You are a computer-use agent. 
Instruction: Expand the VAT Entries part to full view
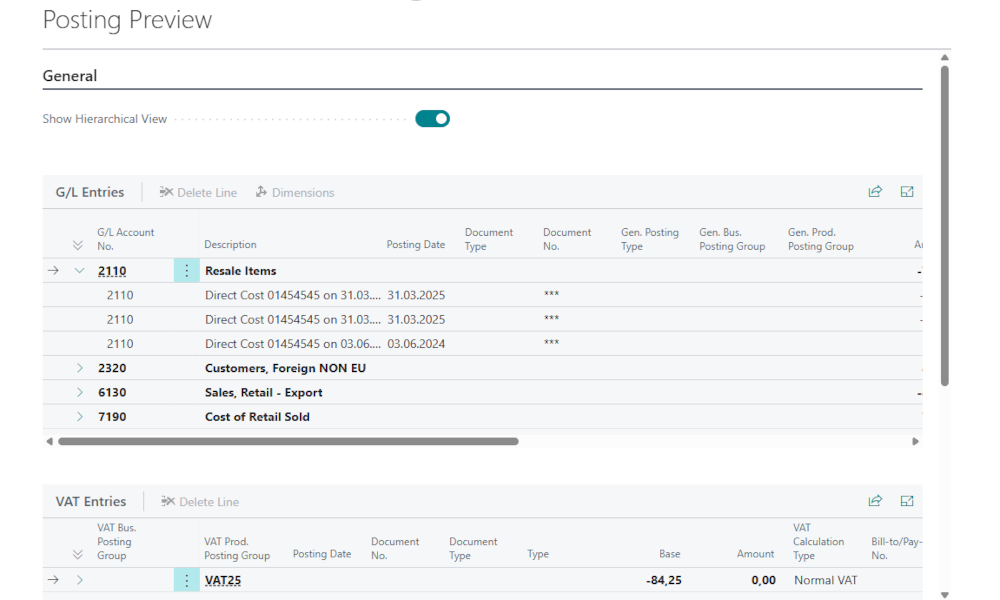907,501
